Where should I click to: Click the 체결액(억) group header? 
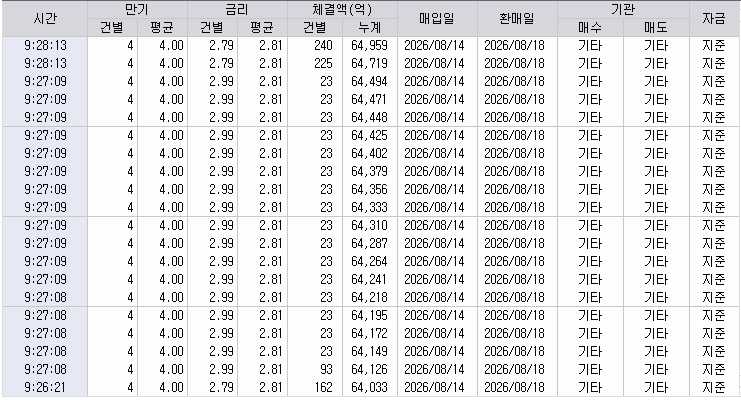pyautogui.click(x=343, y=9)
